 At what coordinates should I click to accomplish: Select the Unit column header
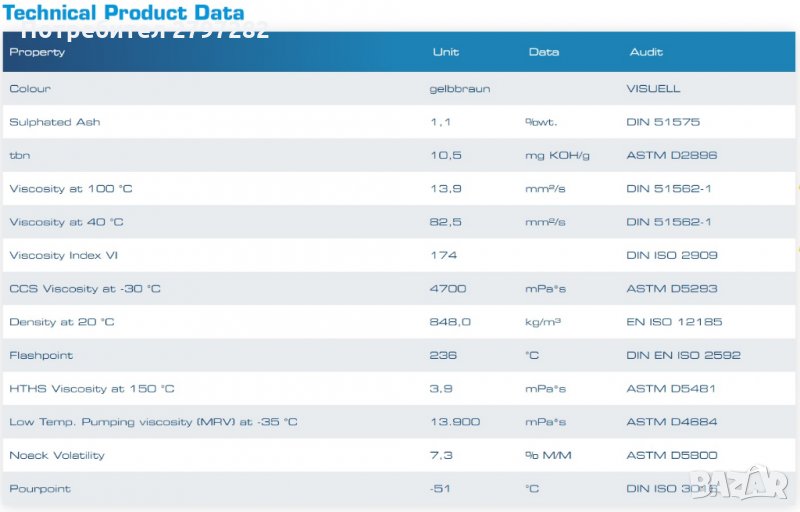[x=445, y=52]
